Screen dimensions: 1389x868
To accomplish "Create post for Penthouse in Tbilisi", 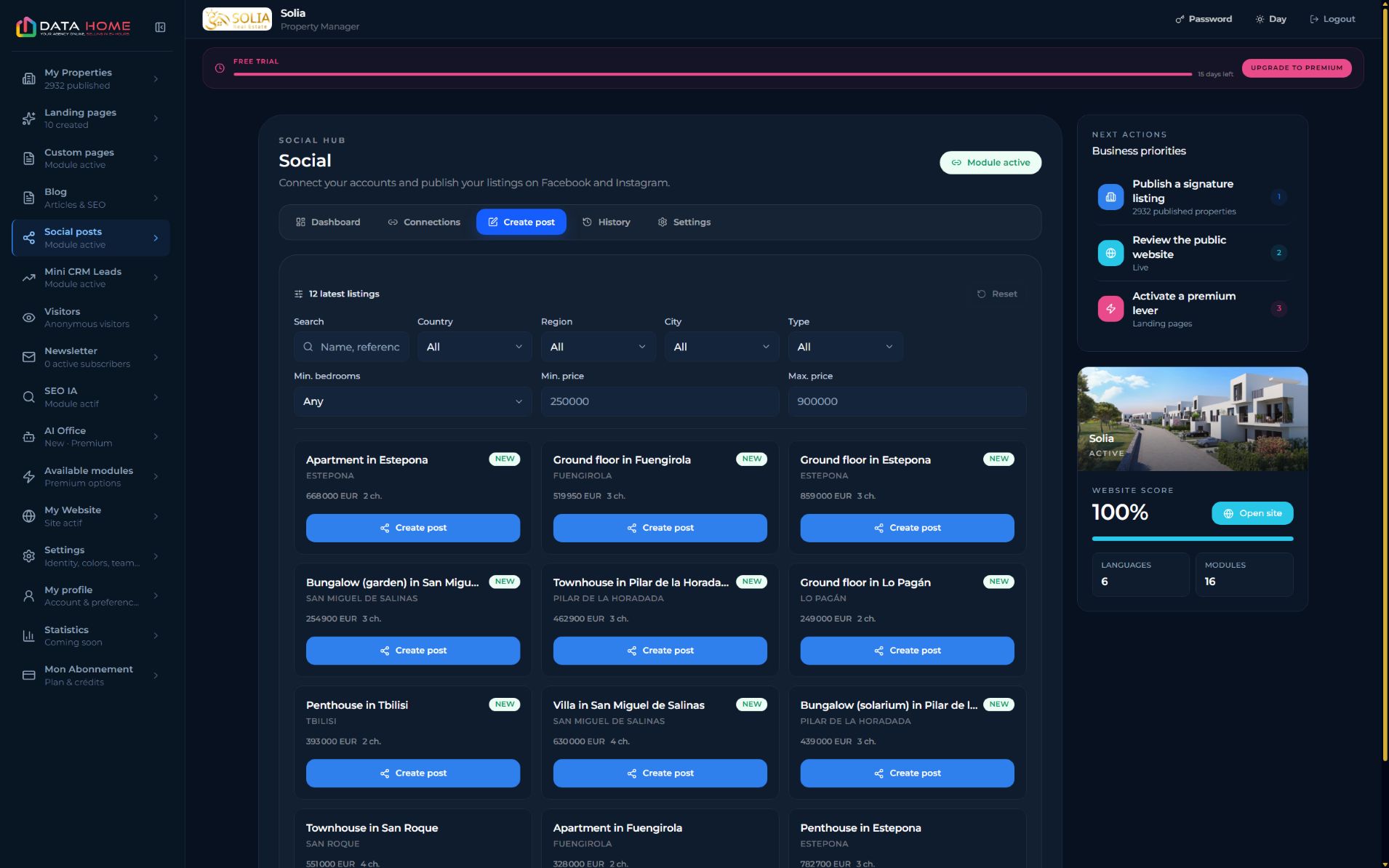I will [x=413, y=773].
